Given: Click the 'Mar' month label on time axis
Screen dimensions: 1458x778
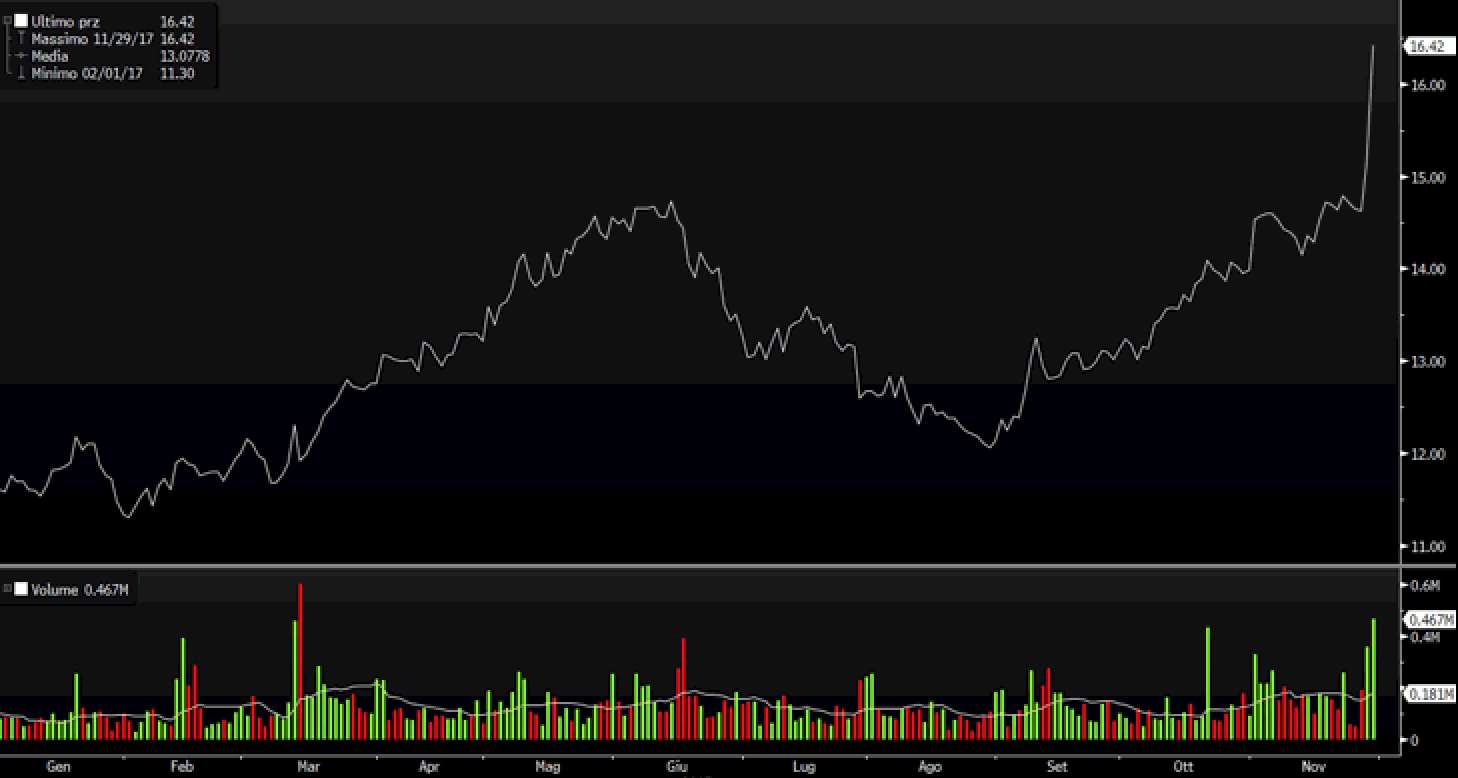Looking at the screenshot, I should [x=308, y=767].
